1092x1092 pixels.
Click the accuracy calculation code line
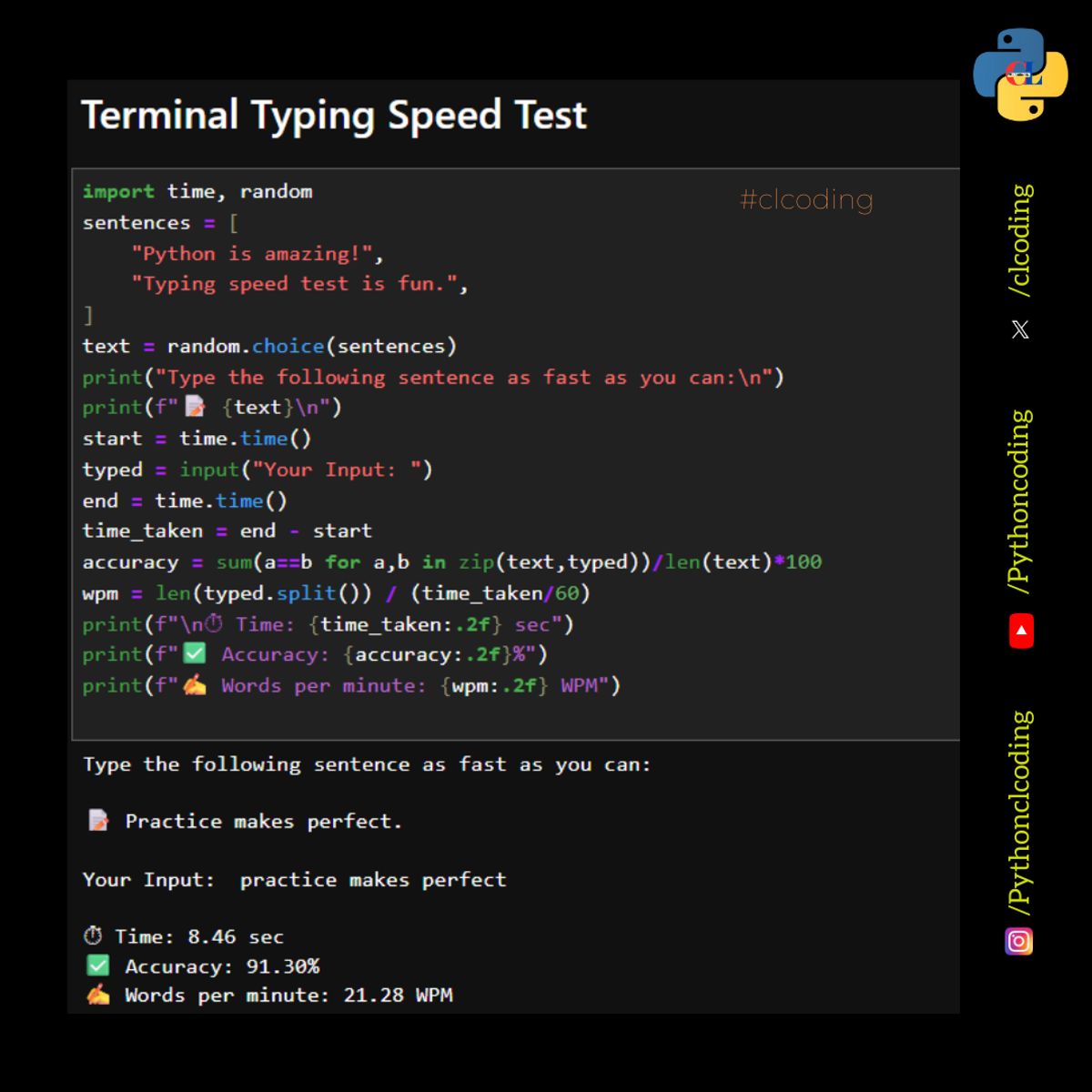tap(451, 561)
